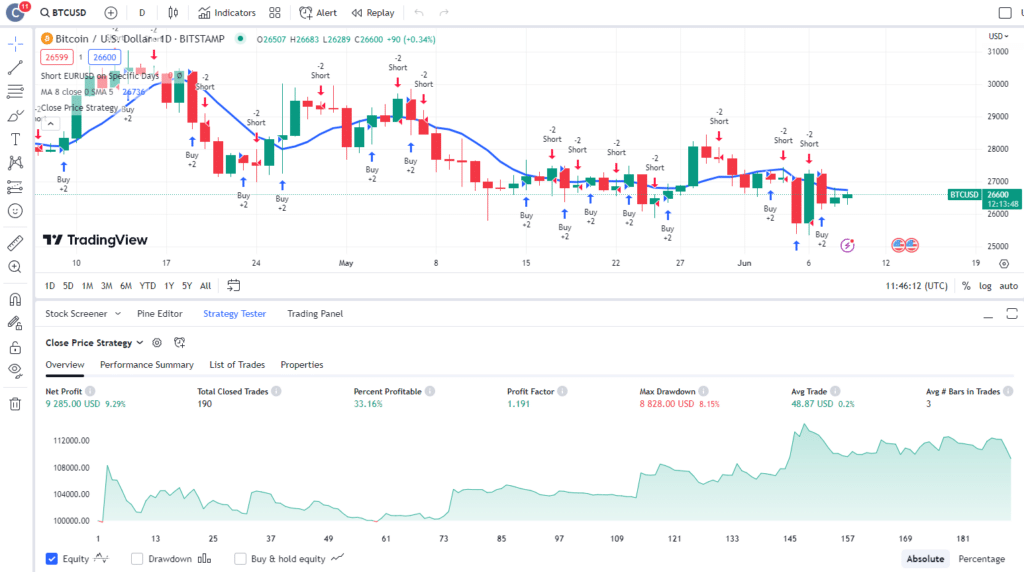
Task: Start bar Replay mode
Action: 373,12
